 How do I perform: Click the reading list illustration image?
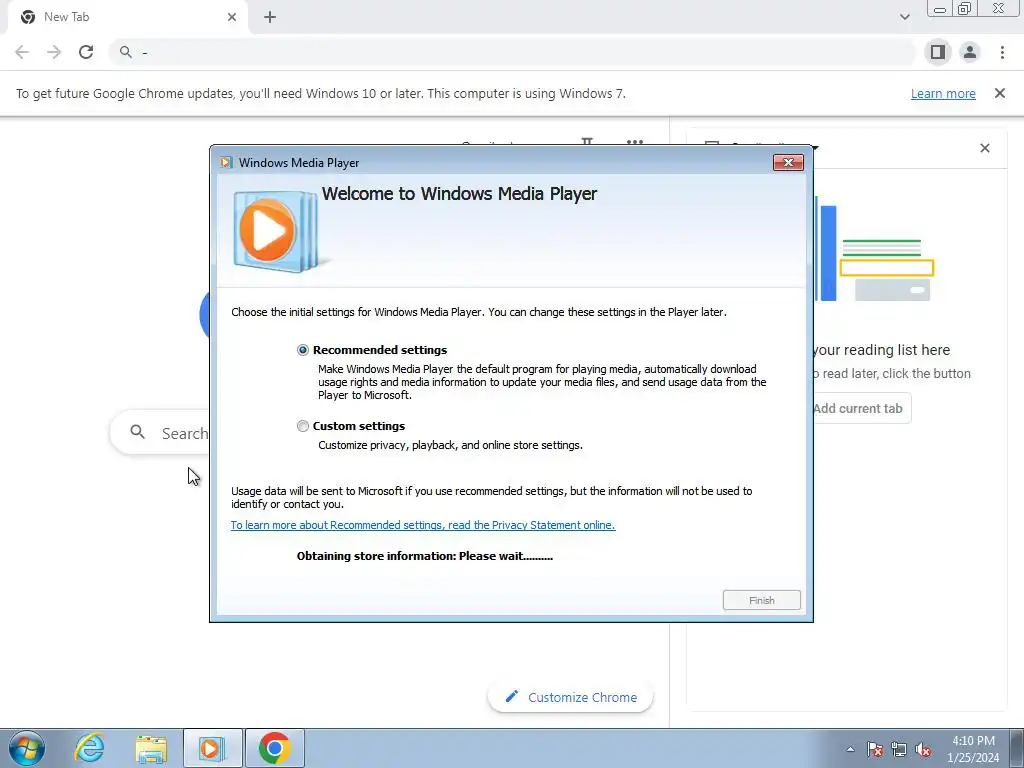pos(874,250)
